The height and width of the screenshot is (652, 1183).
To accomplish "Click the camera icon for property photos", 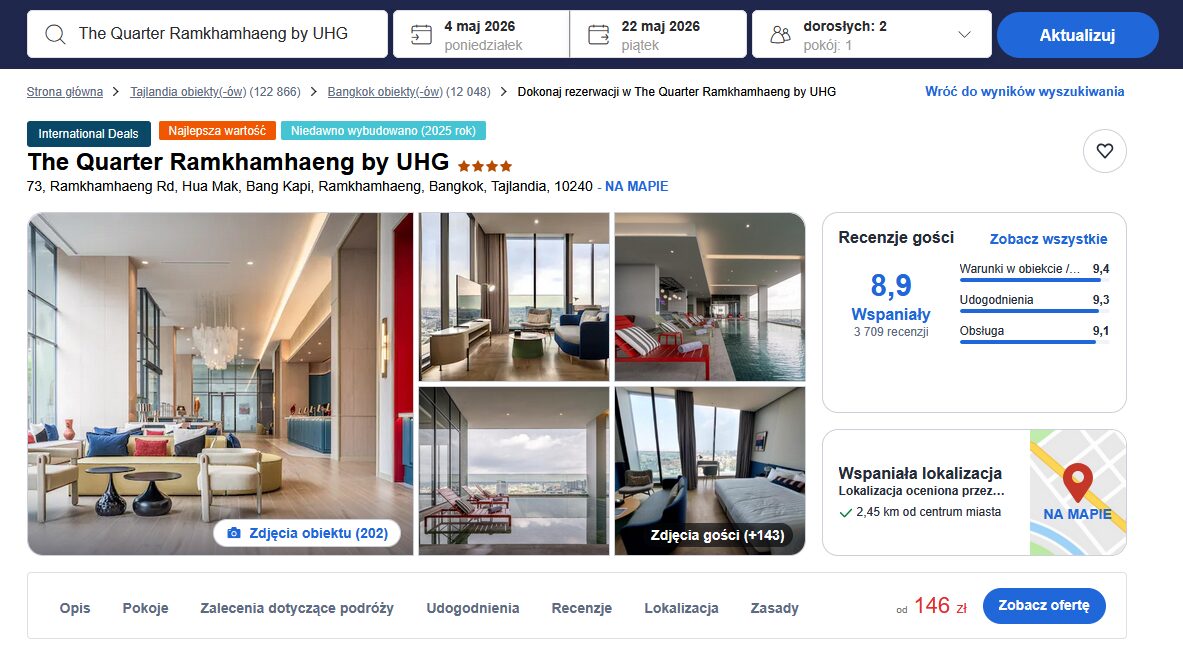I will (234, 533).
